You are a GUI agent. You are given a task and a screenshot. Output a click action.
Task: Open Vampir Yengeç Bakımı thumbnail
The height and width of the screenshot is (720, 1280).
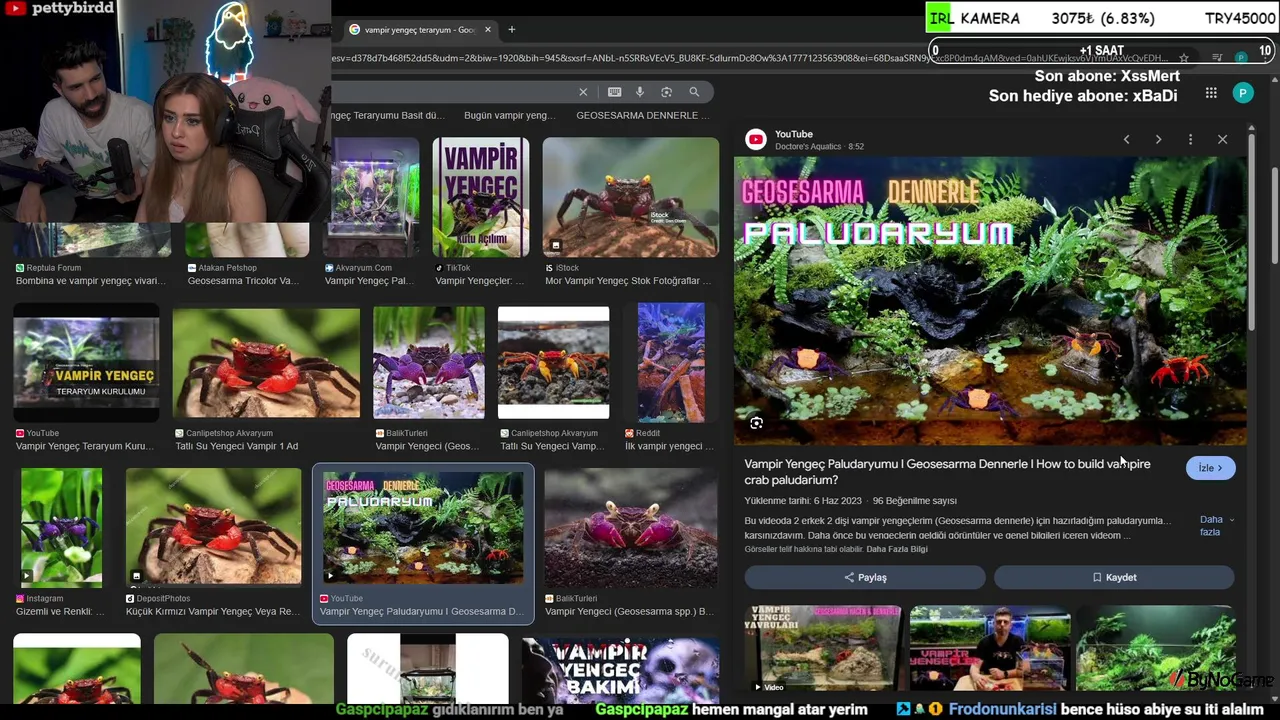[x=620, y=670]
